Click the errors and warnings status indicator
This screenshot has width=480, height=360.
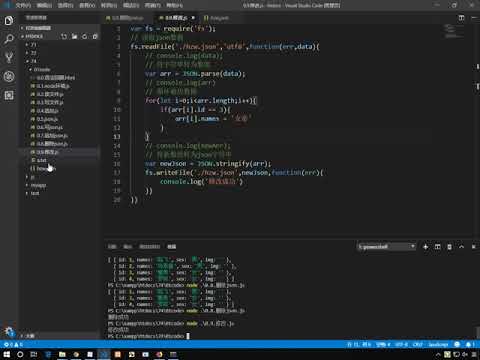[x=13, y=344]
